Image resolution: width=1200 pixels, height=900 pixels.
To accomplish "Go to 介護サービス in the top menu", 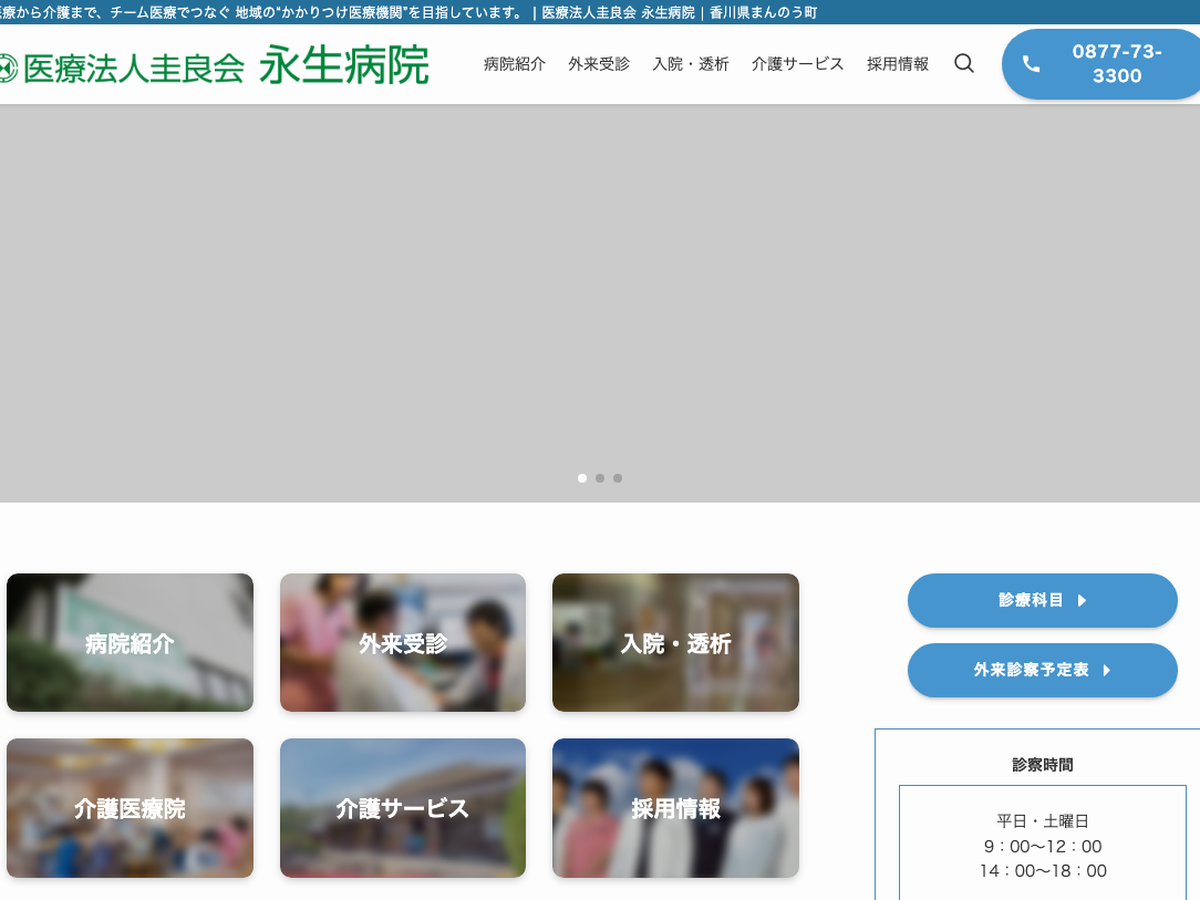I will [797, 64].
